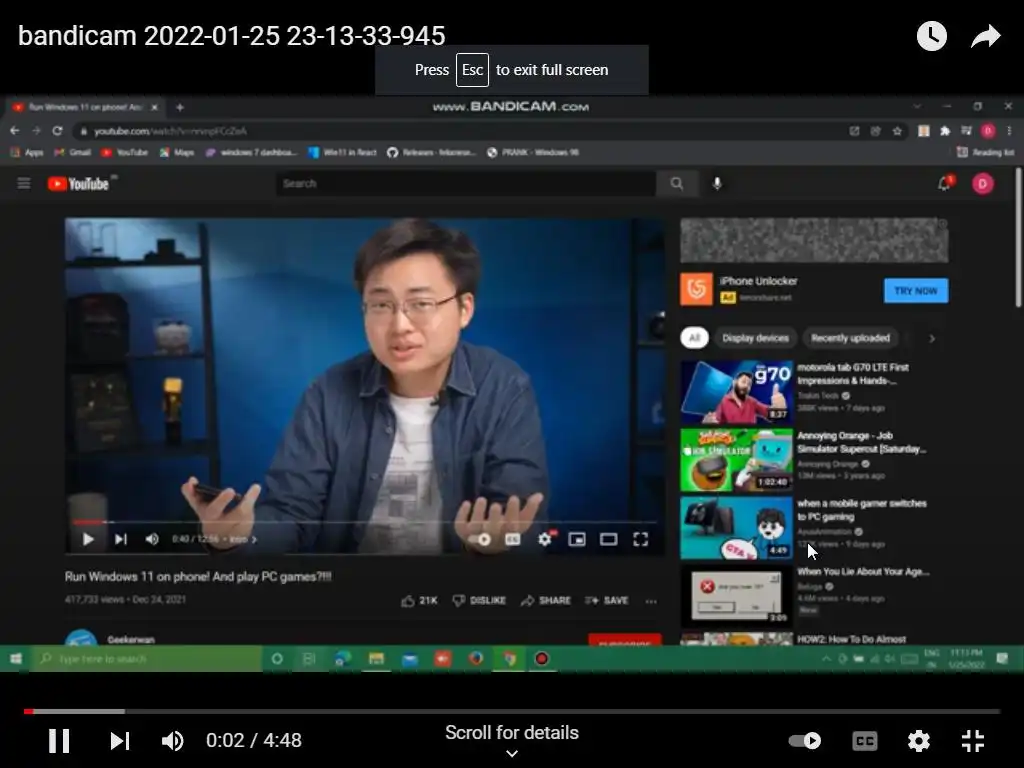Focus the YouTube Search field
This screenshot has height=768, width=1024.
(x=466, y=184)
